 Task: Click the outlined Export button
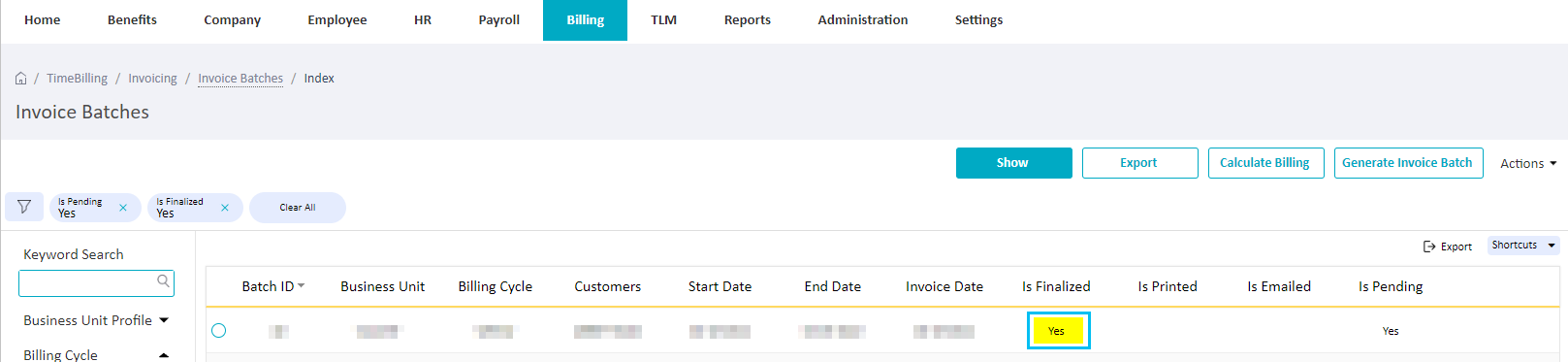(1140, 163)
